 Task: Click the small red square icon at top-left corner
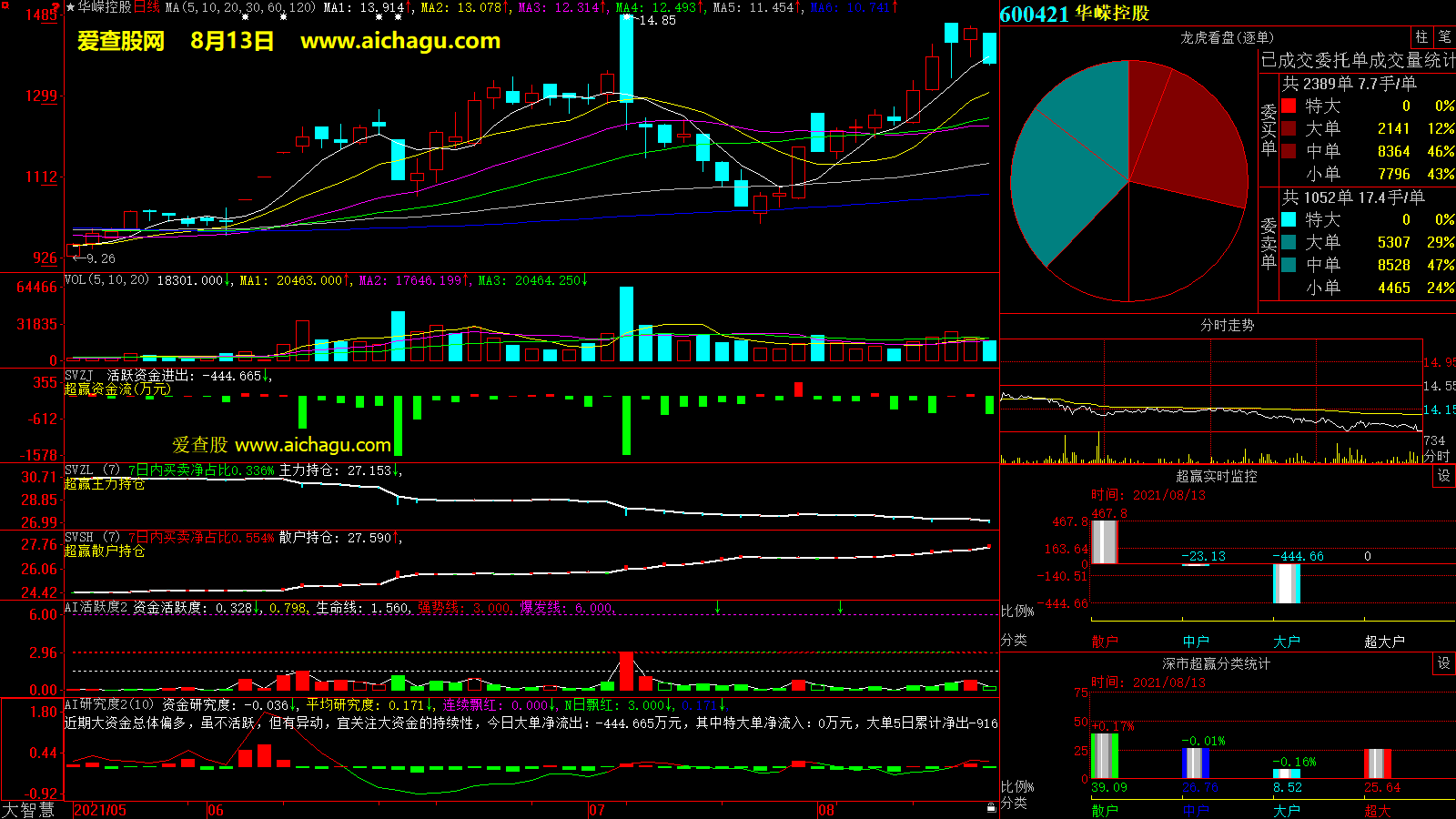click(x=5, y=6)
